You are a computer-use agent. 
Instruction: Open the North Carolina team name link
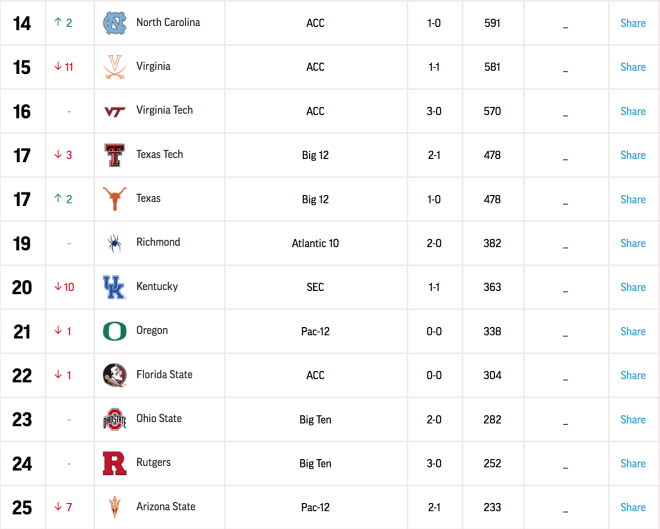[168, 22]
